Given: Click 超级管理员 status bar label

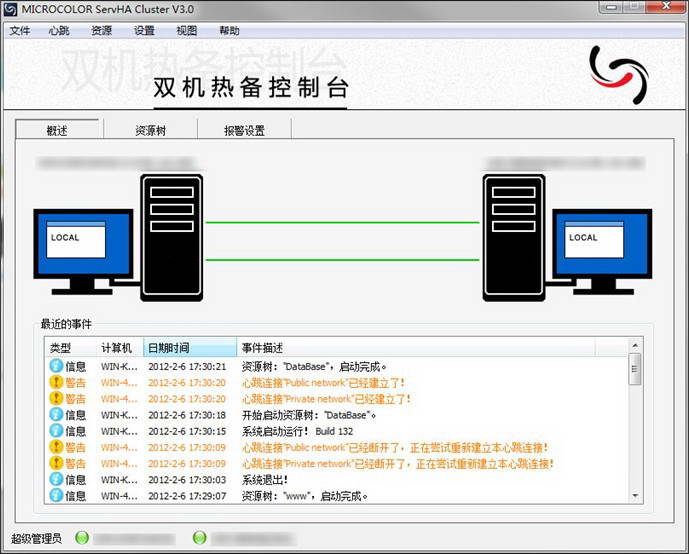Looking at the screenshot, I should click(x=36, y=538).
